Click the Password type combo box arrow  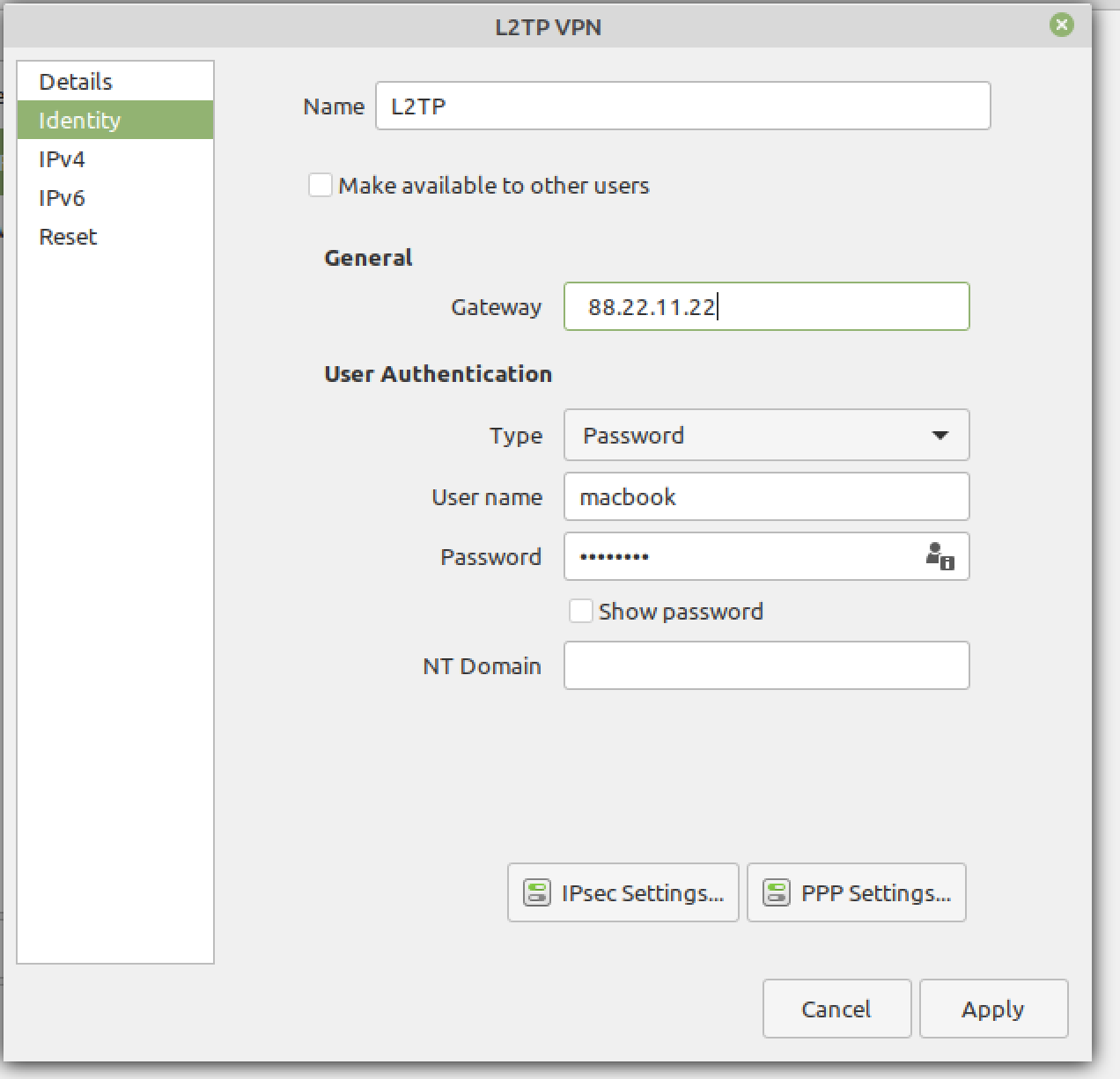point(940,435)
